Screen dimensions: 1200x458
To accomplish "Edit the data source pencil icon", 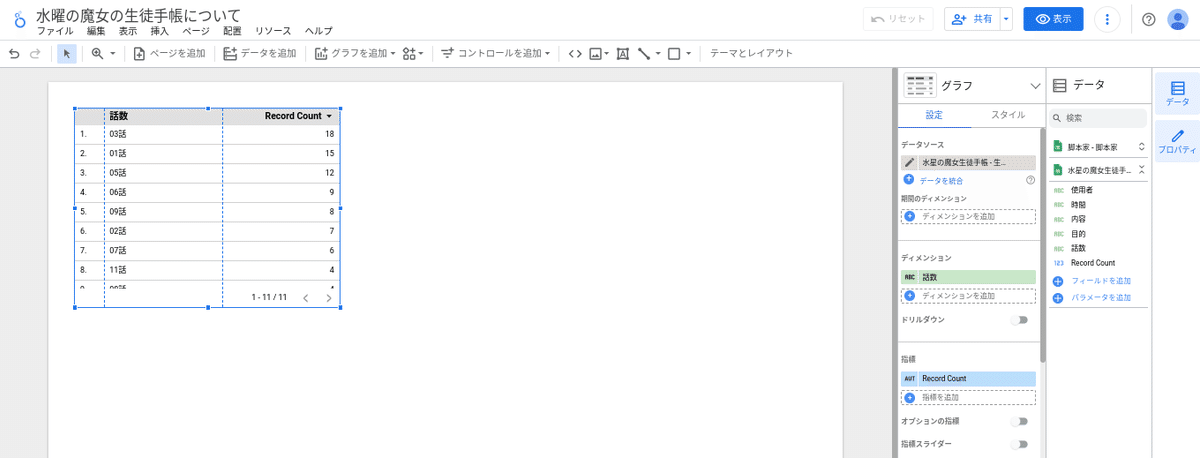I will click(x=909, y=162).
